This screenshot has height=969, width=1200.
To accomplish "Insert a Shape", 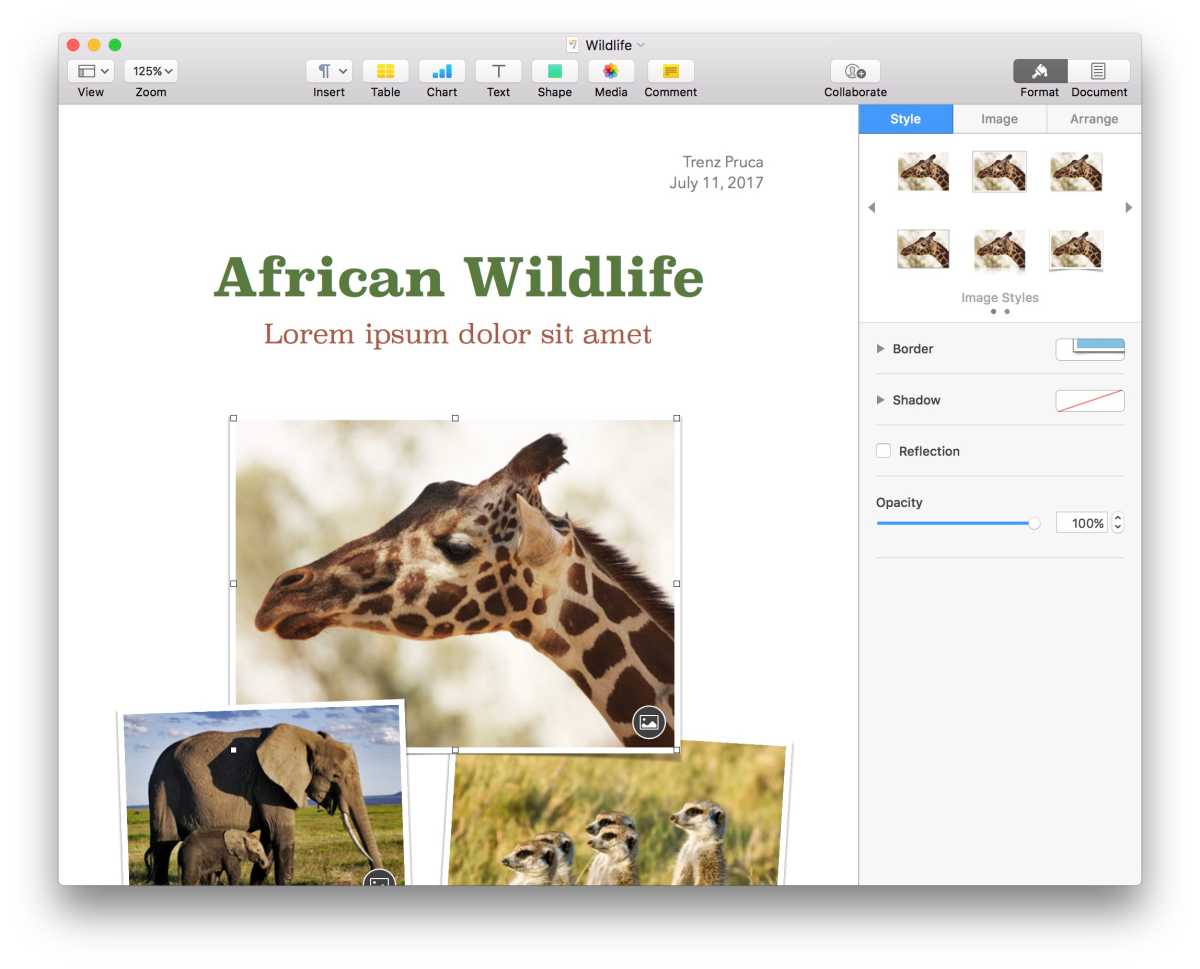I will coord(554,72).
